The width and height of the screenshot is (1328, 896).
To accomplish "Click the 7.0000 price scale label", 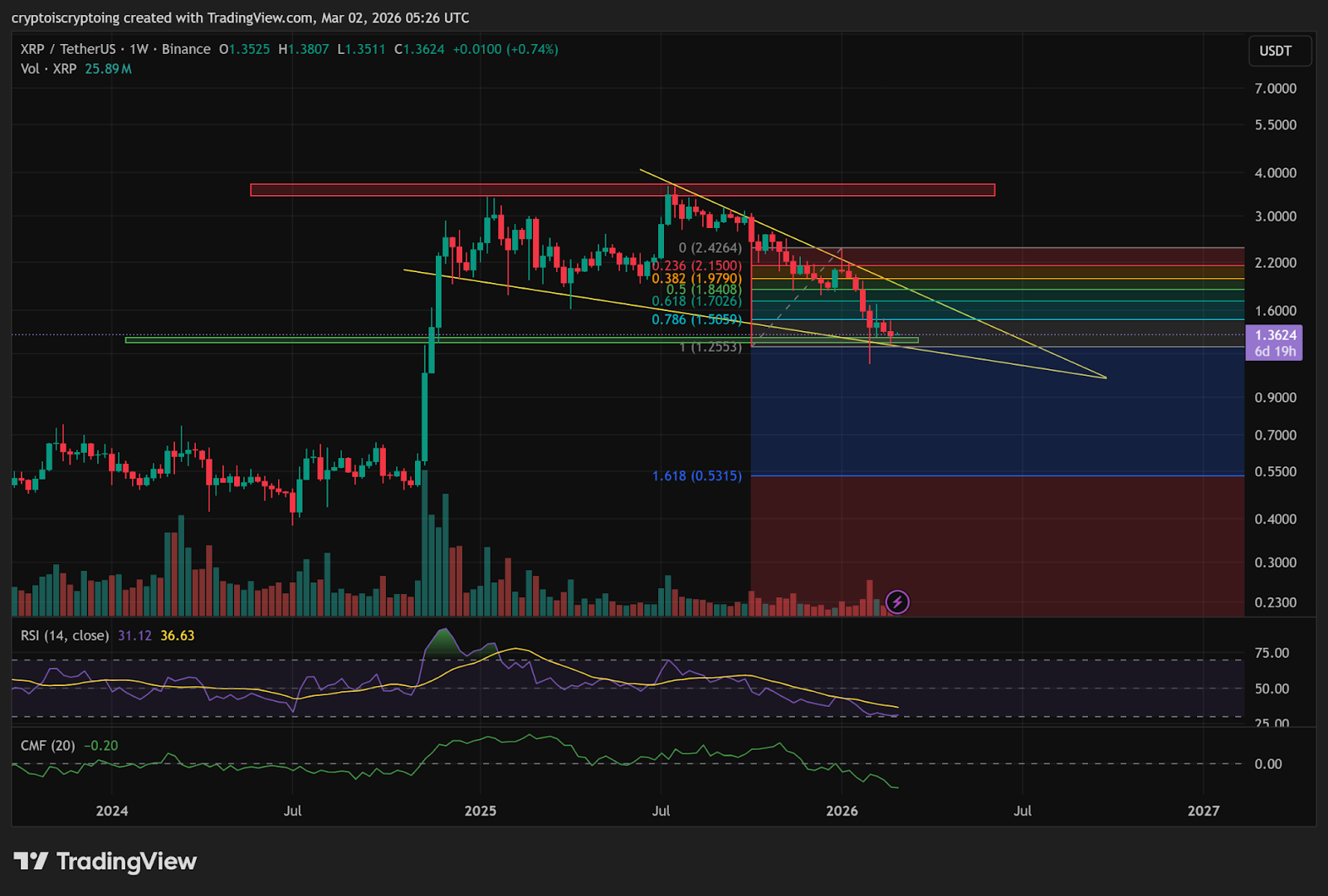I will (x=1275, y=89).
